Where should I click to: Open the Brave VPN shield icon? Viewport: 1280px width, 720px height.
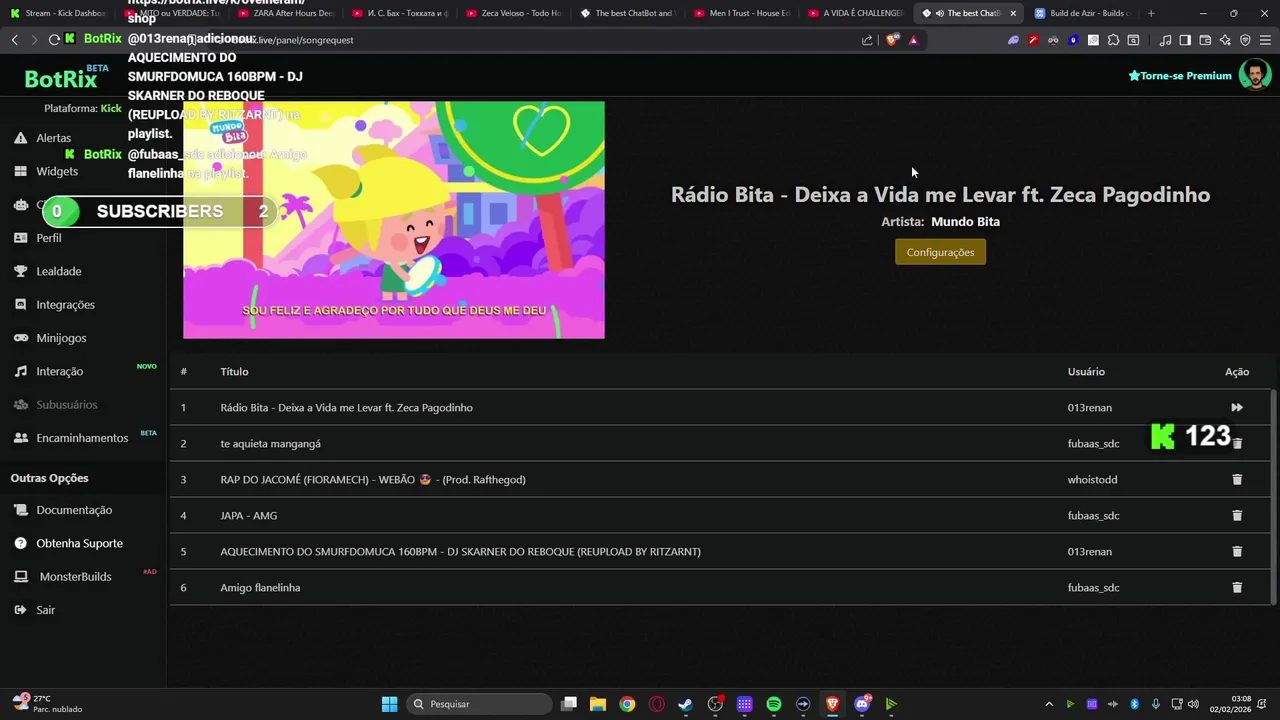(x=1245, y=40)
